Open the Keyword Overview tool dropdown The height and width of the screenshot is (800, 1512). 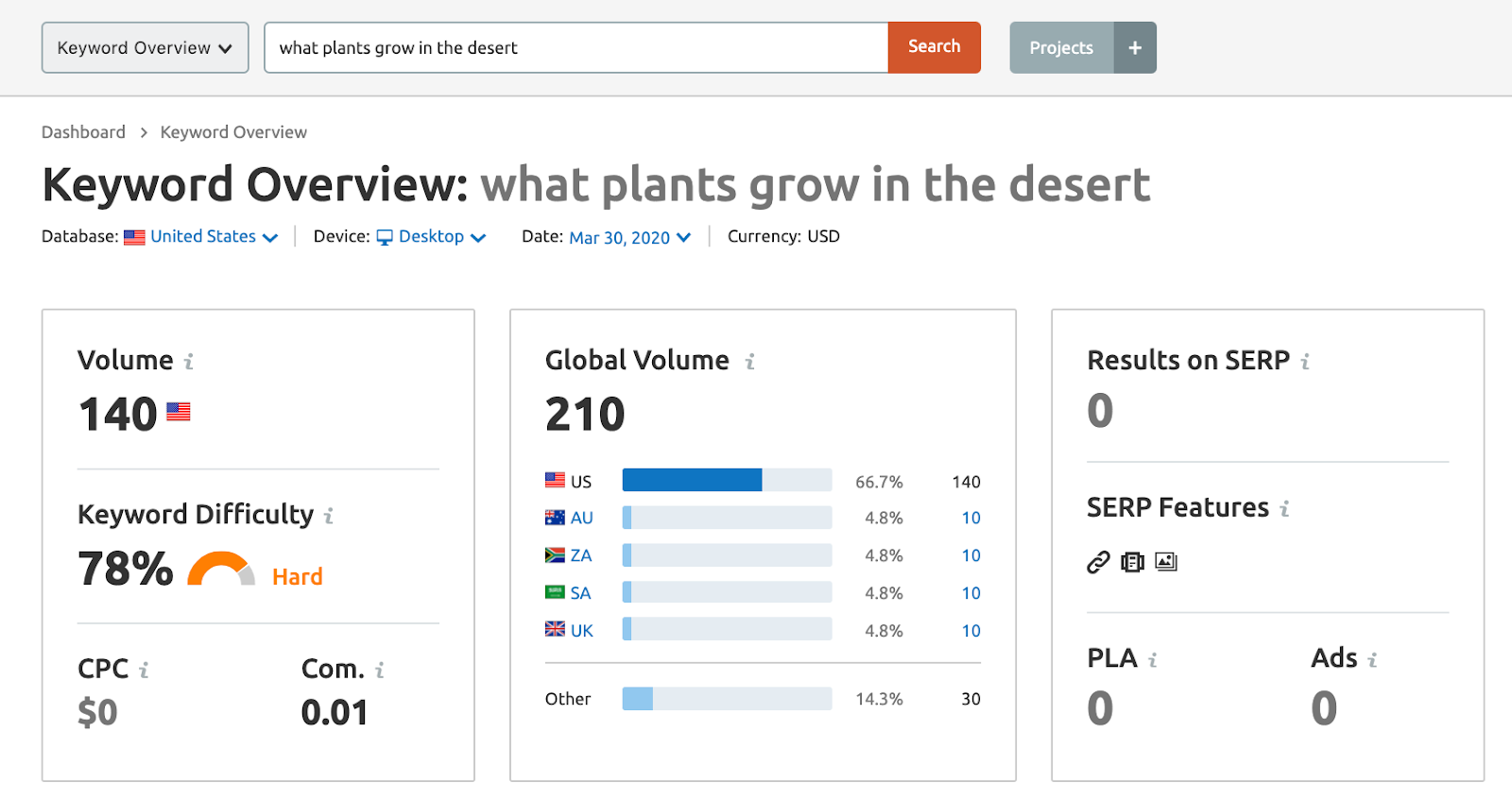146,47
